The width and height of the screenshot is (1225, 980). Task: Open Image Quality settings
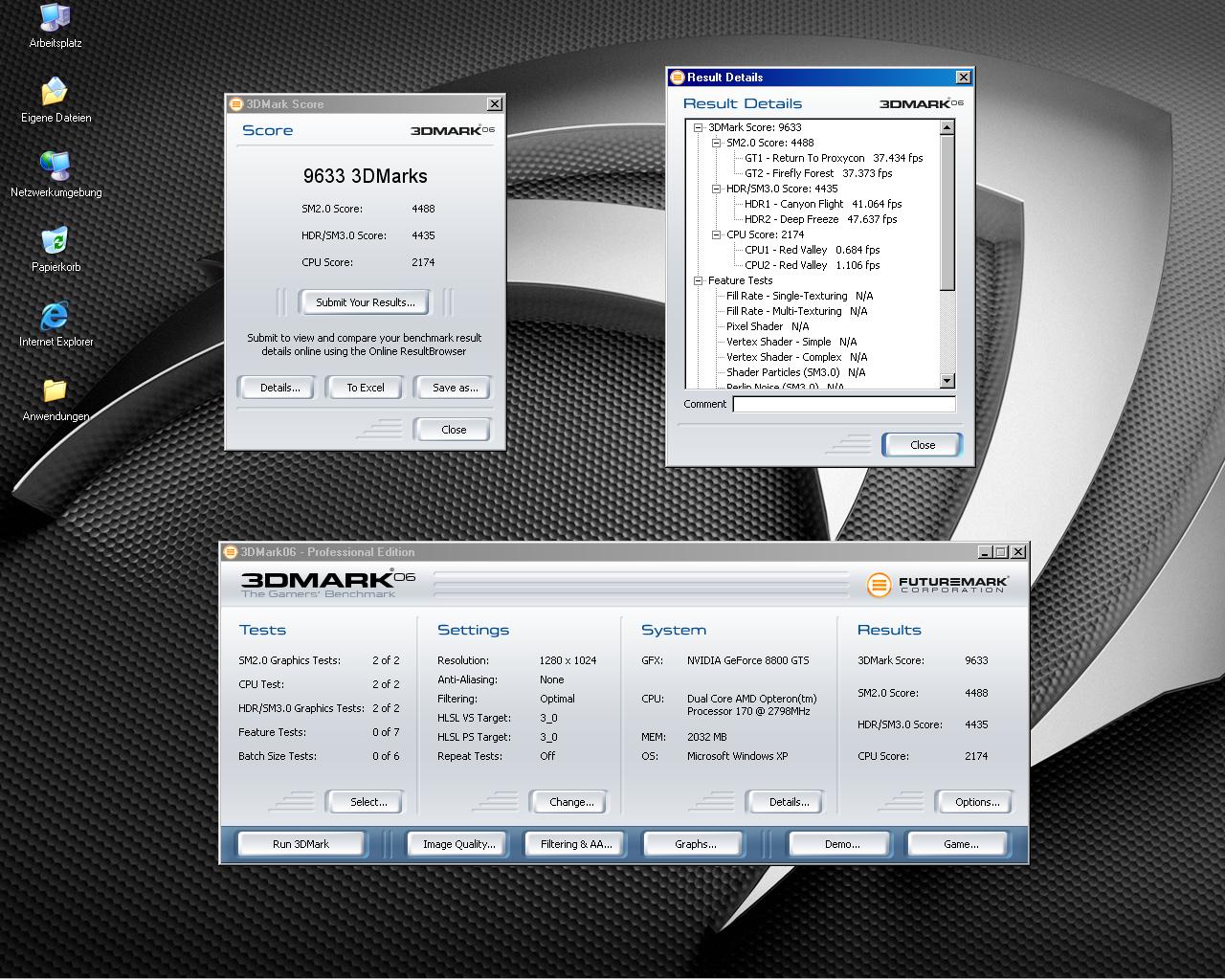[459, 844]
